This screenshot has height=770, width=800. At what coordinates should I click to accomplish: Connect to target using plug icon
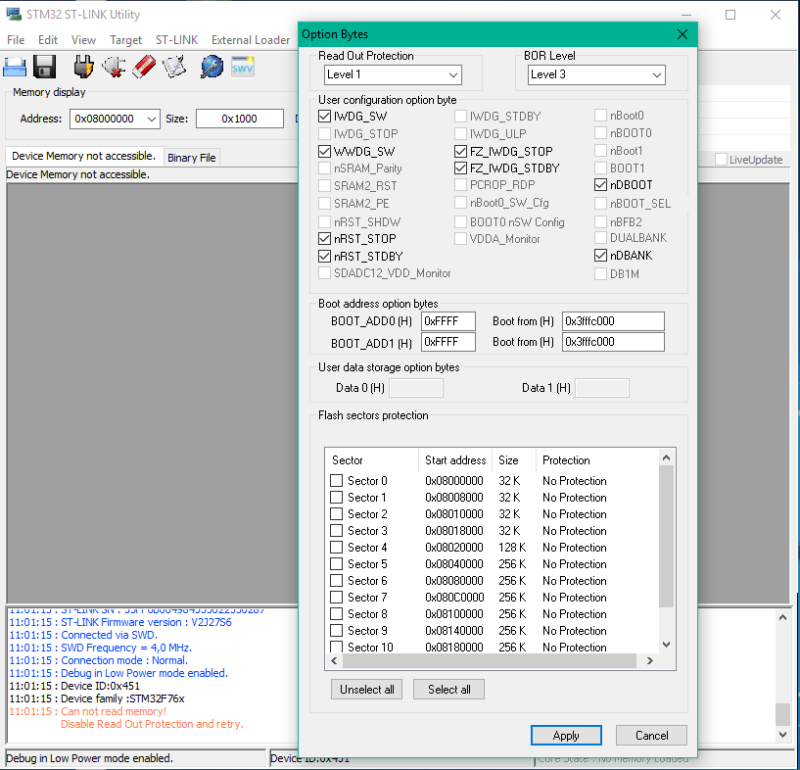(84, 67)
